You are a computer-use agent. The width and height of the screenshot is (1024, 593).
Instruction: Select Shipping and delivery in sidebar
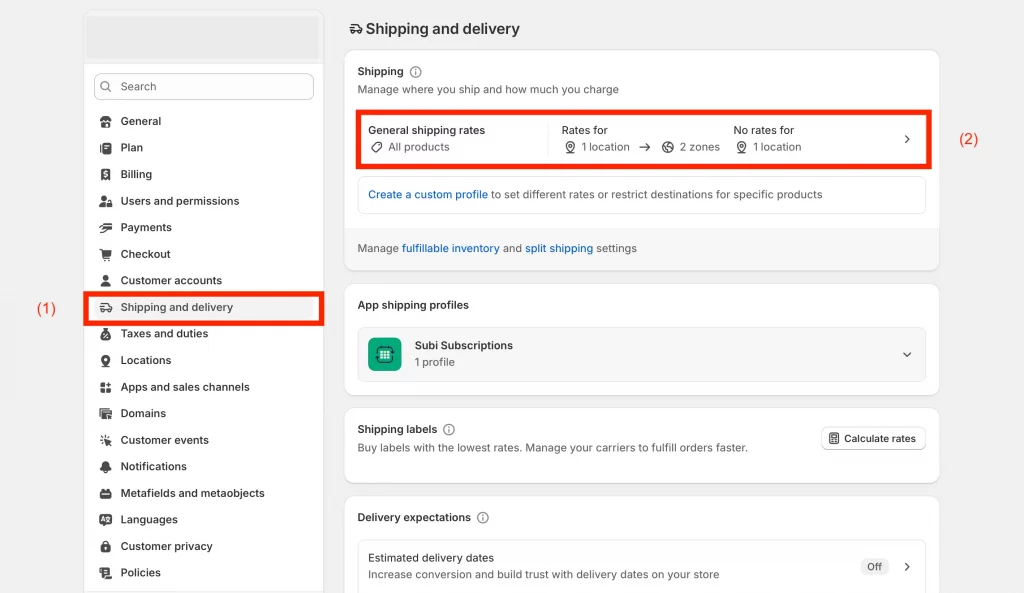coord(176,308)
